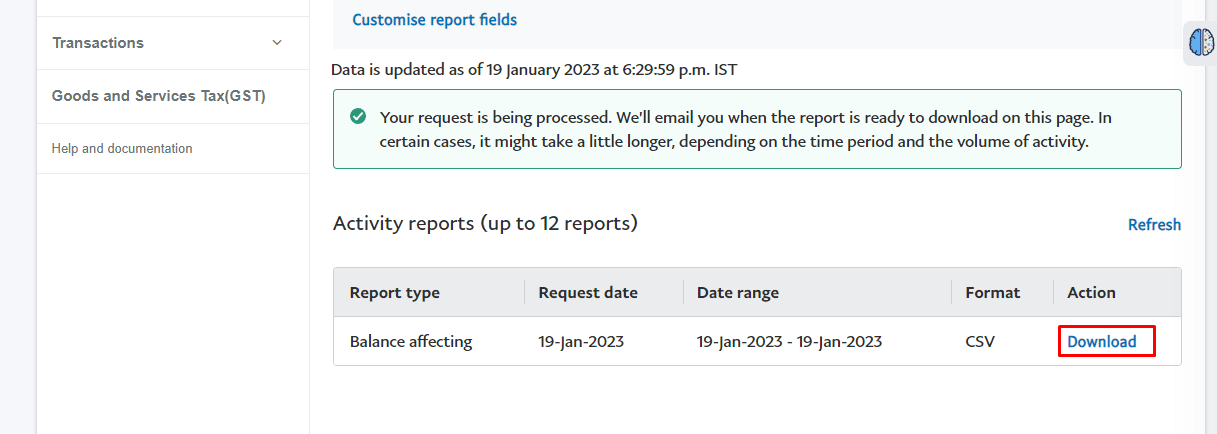Click the Request date column header
The image size is (1217, 434).
tap(588, 292)
